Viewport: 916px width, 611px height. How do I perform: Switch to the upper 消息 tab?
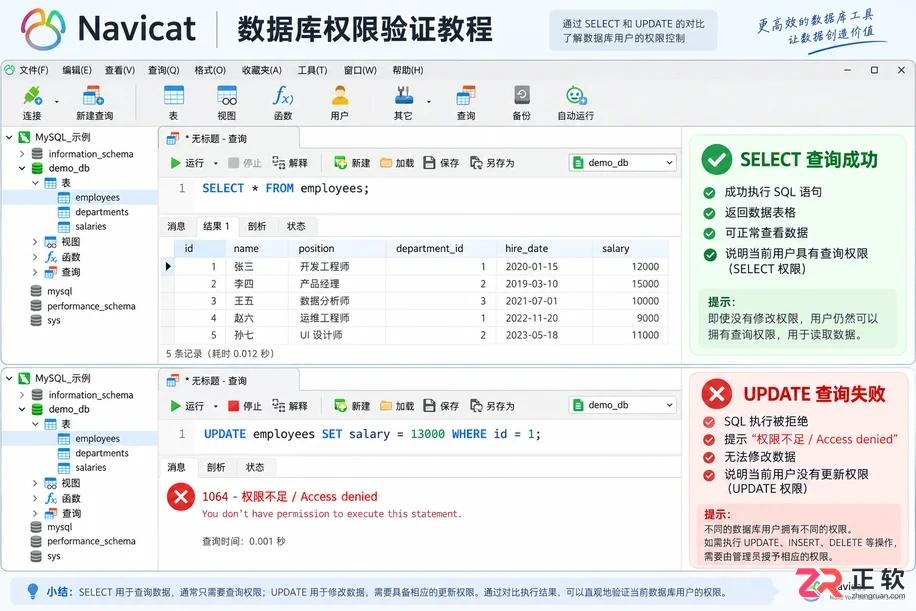coord(176,227)
